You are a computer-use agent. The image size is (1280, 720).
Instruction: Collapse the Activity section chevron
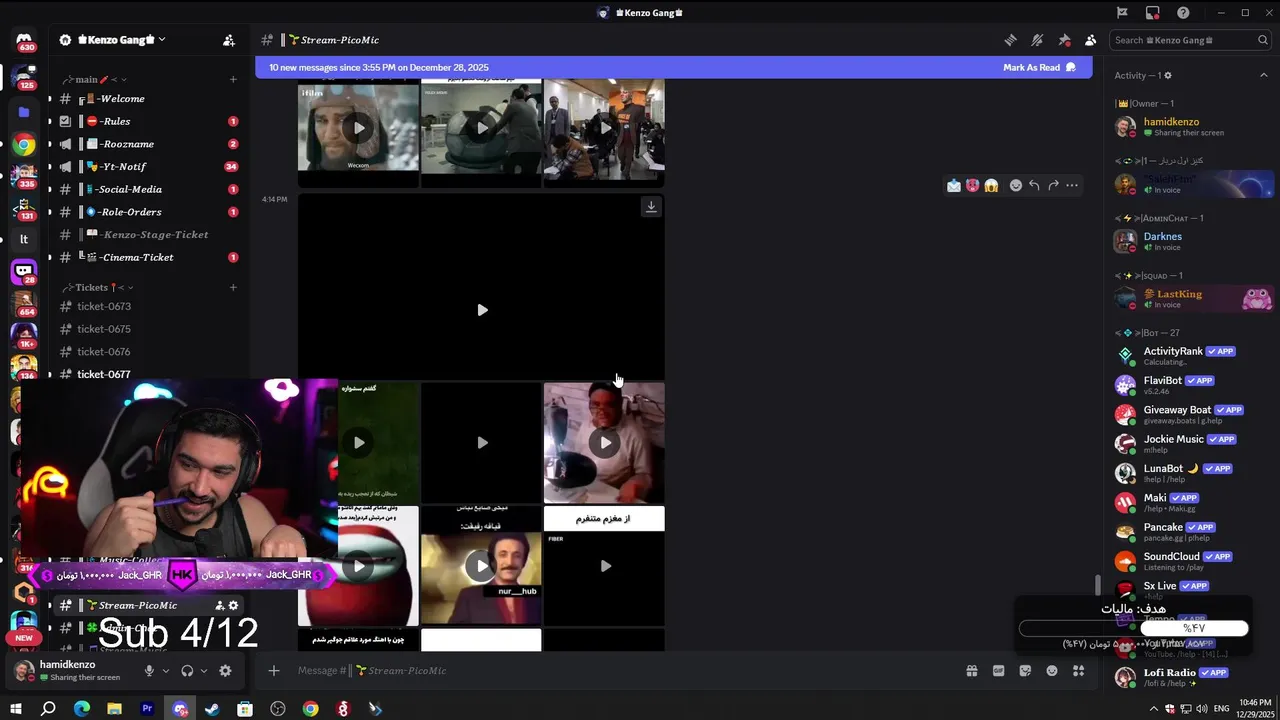coord(1263,75)
